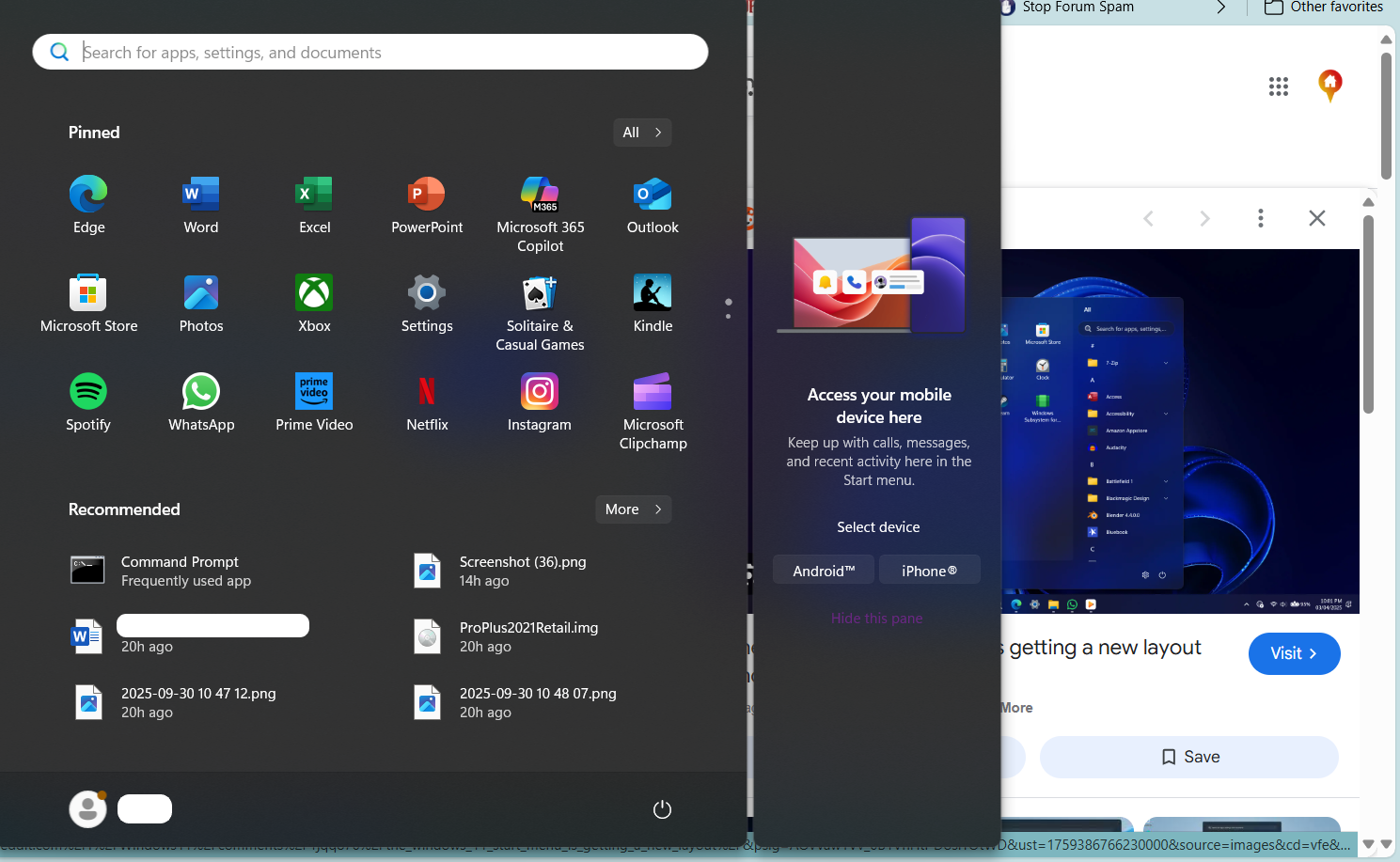Select Android as mobile device

(824, 571)
